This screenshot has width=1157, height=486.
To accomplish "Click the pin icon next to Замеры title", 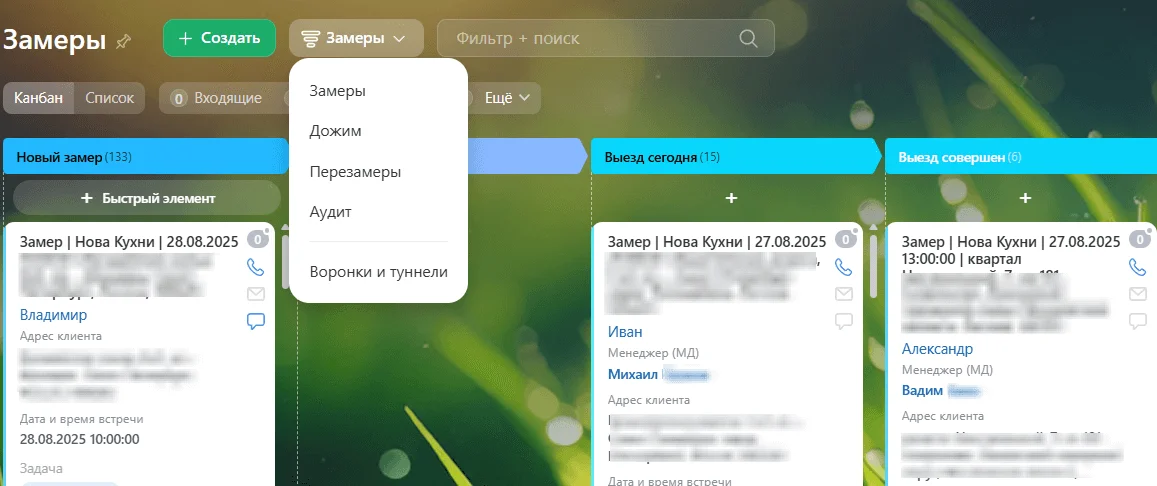I will coord(124,41).
